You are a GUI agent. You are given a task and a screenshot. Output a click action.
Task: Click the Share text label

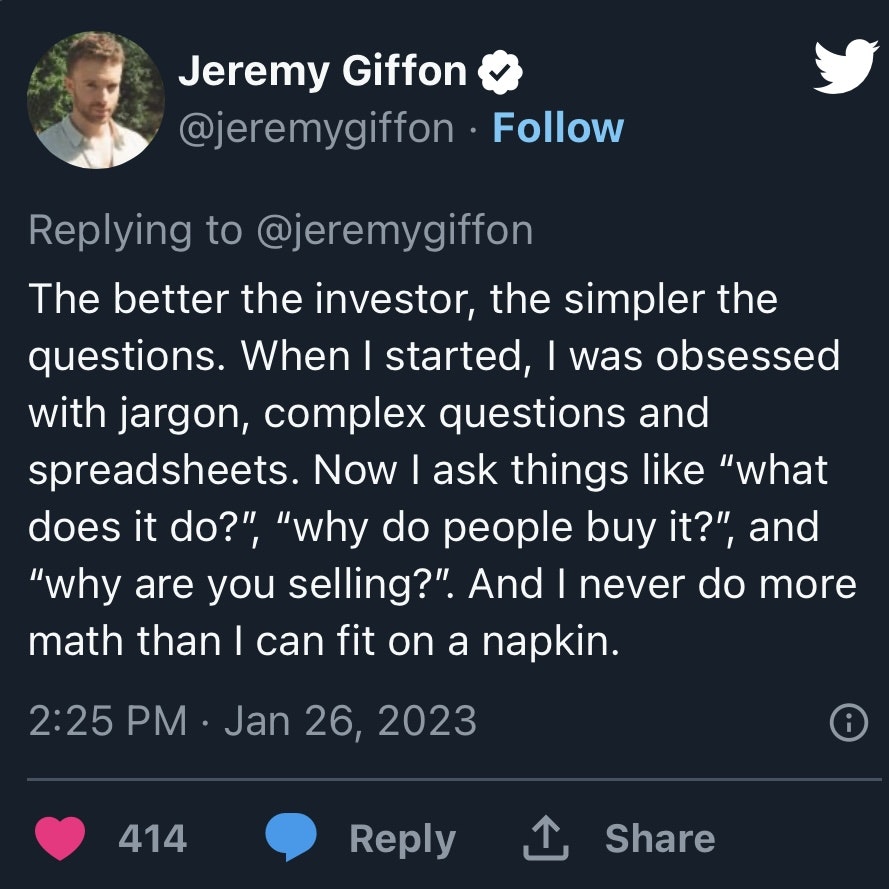[x=660, y=838]
